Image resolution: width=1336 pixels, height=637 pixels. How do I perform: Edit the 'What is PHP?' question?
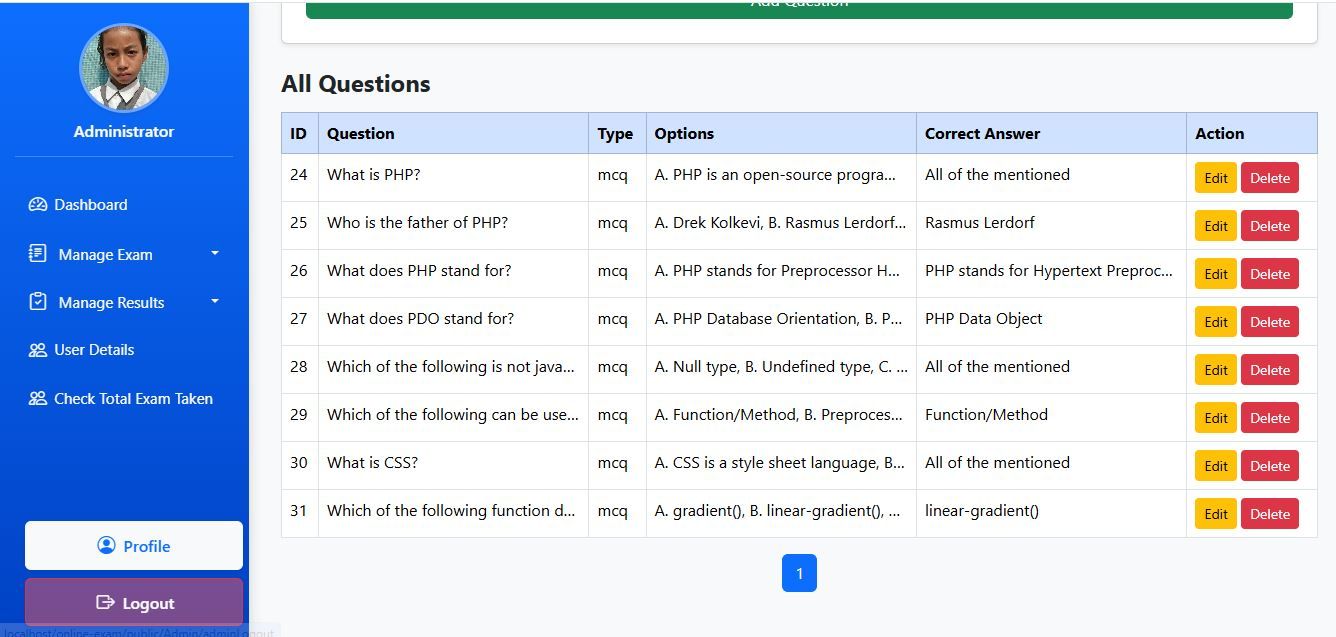click(x=1215, y=178)
